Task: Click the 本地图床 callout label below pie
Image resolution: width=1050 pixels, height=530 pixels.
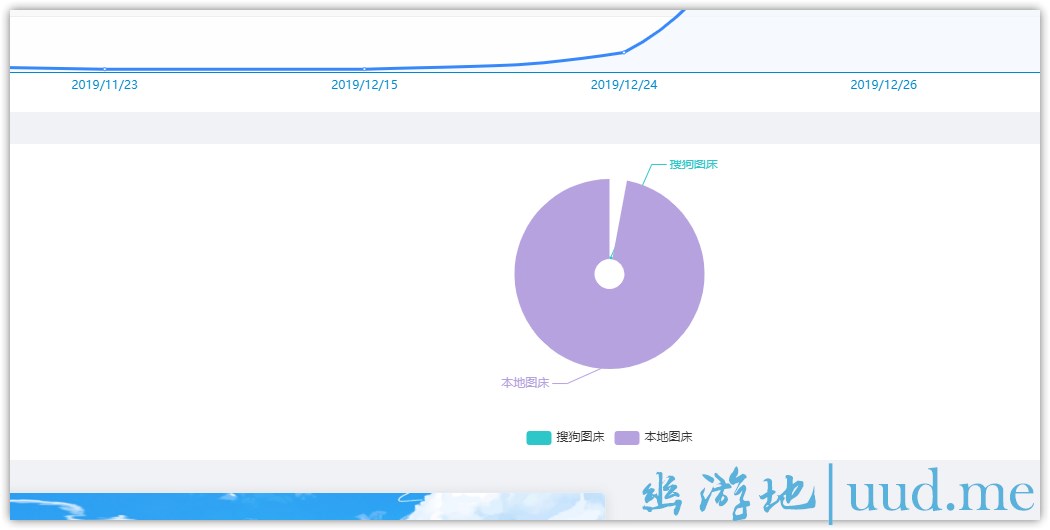Action: click(525, 382)
